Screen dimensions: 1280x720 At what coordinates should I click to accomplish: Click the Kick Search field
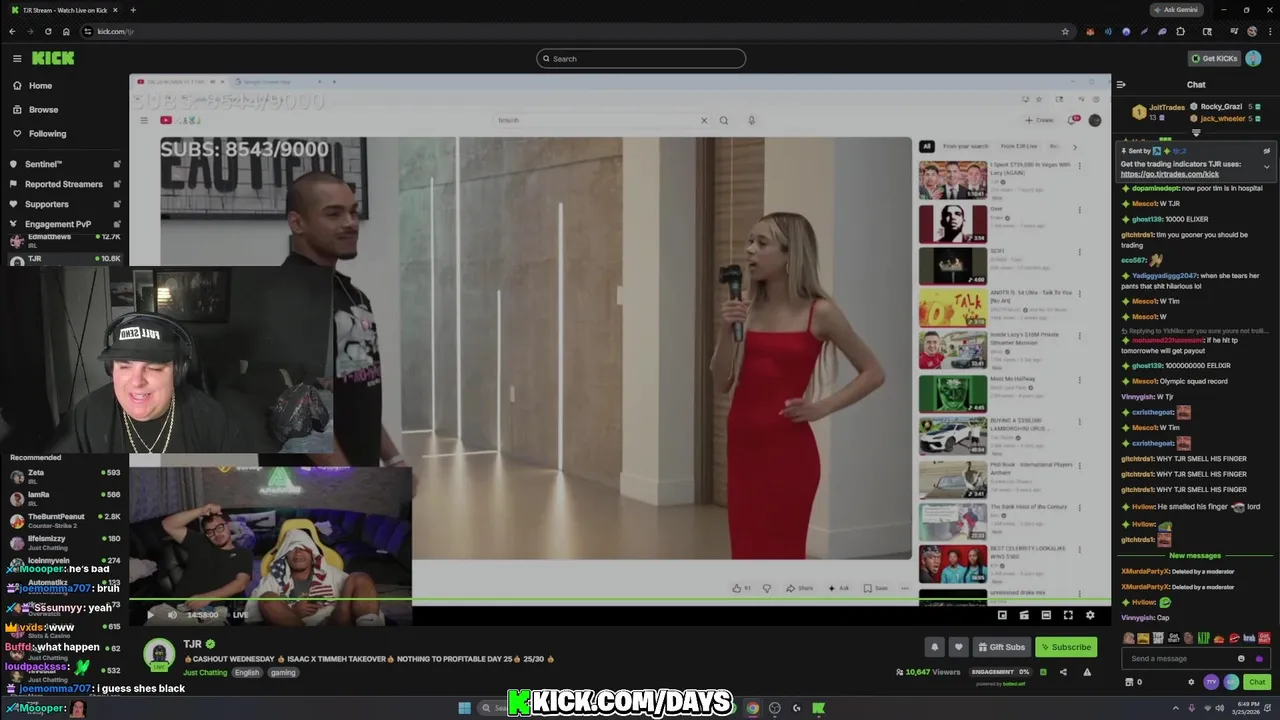tap(641, 58)
